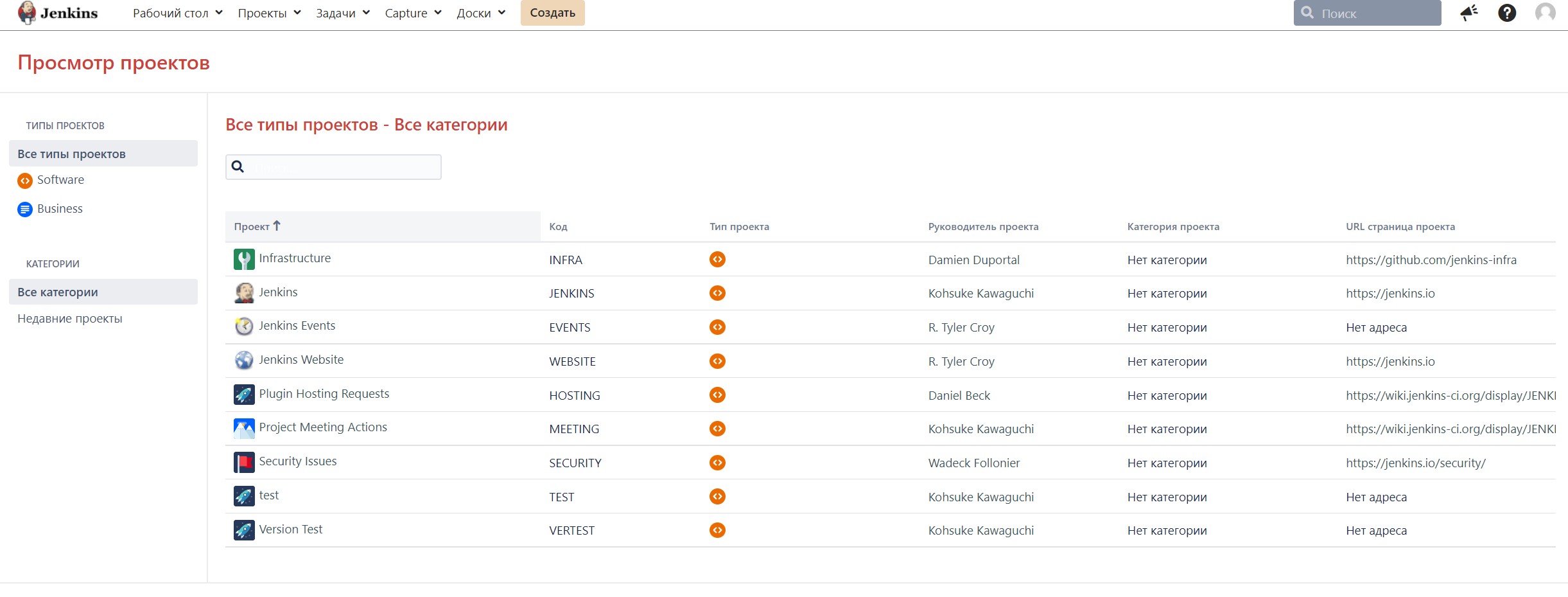Open the Infrastructure project link
This screenshot has width=1568, height=597.
[295, 258]
